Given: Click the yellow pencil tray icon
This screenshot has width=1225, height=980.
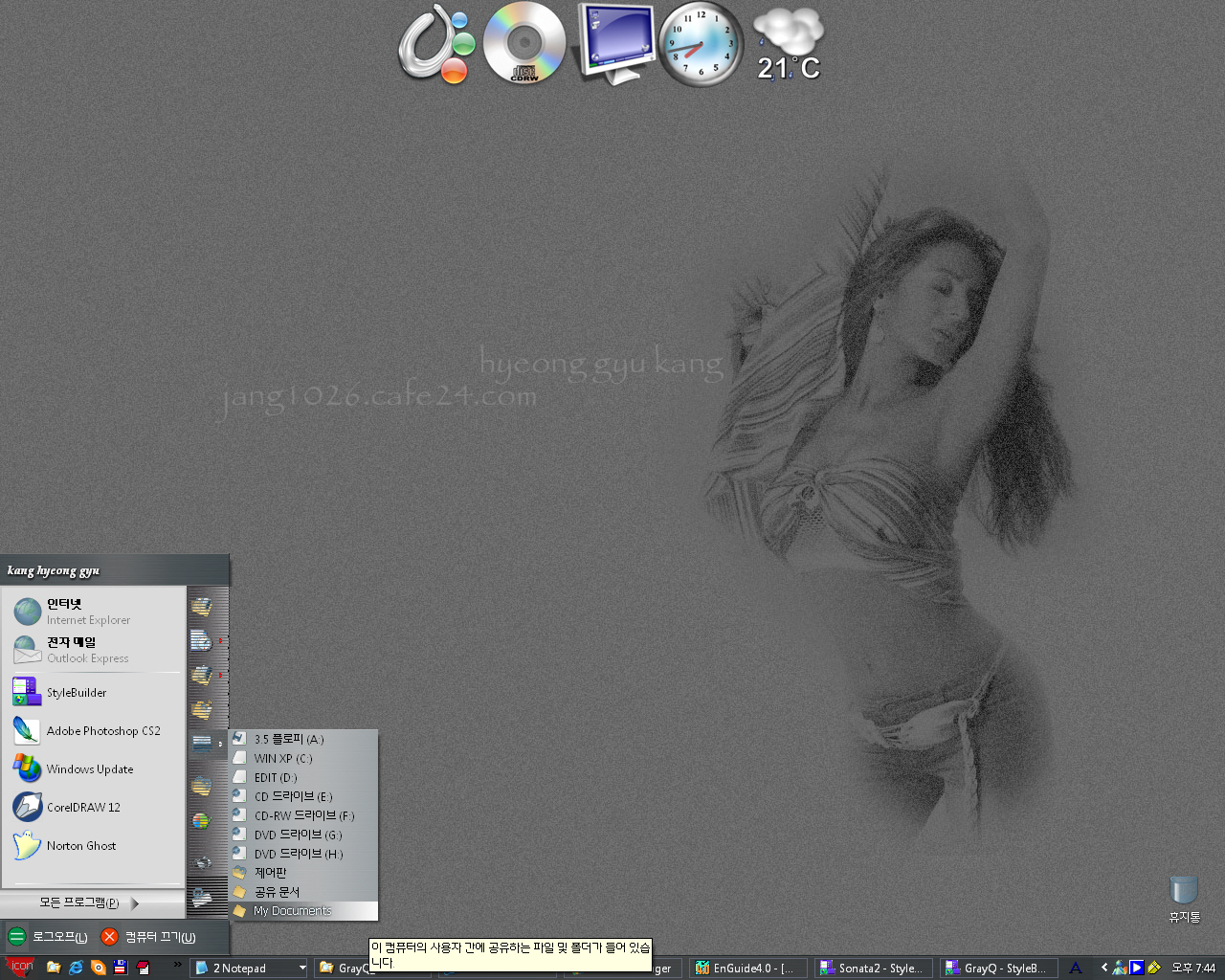Looking at the screenshot, I should [x=1154, y=968].
